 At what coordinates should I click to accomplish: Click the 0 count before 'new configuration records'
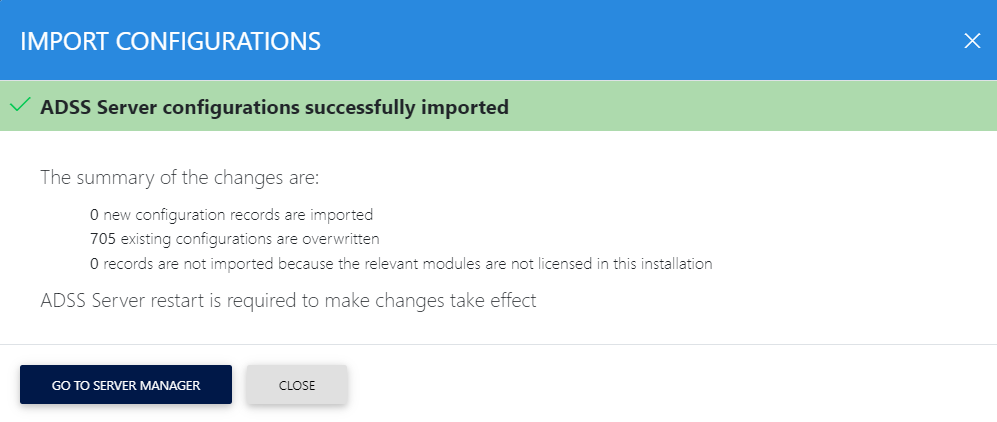[94, 214]
